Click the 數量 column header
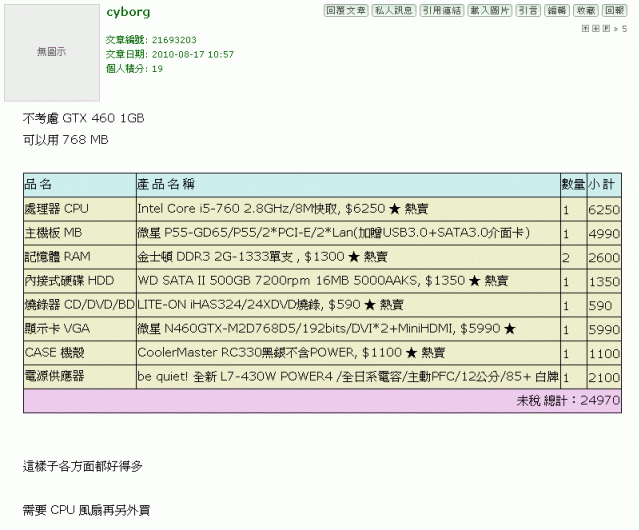 pos(573,185)
